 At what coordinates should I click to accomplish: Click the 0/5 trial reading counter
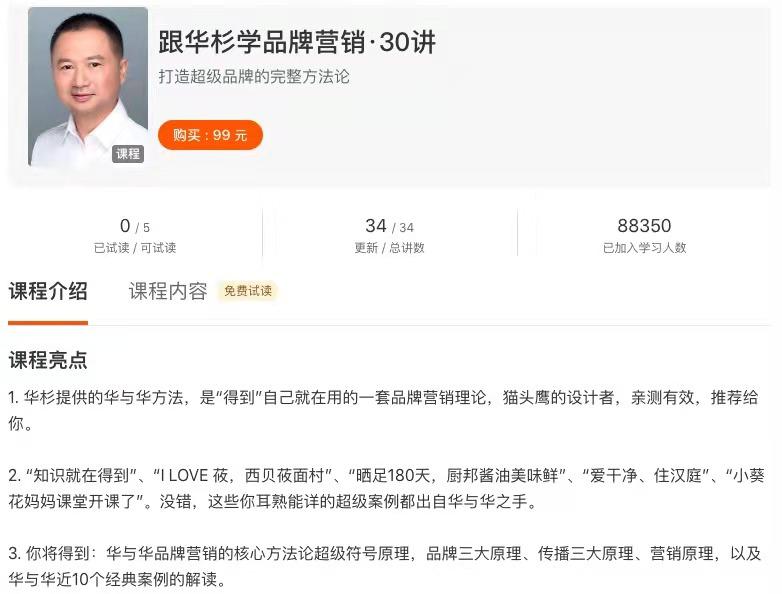pos(135,226)
